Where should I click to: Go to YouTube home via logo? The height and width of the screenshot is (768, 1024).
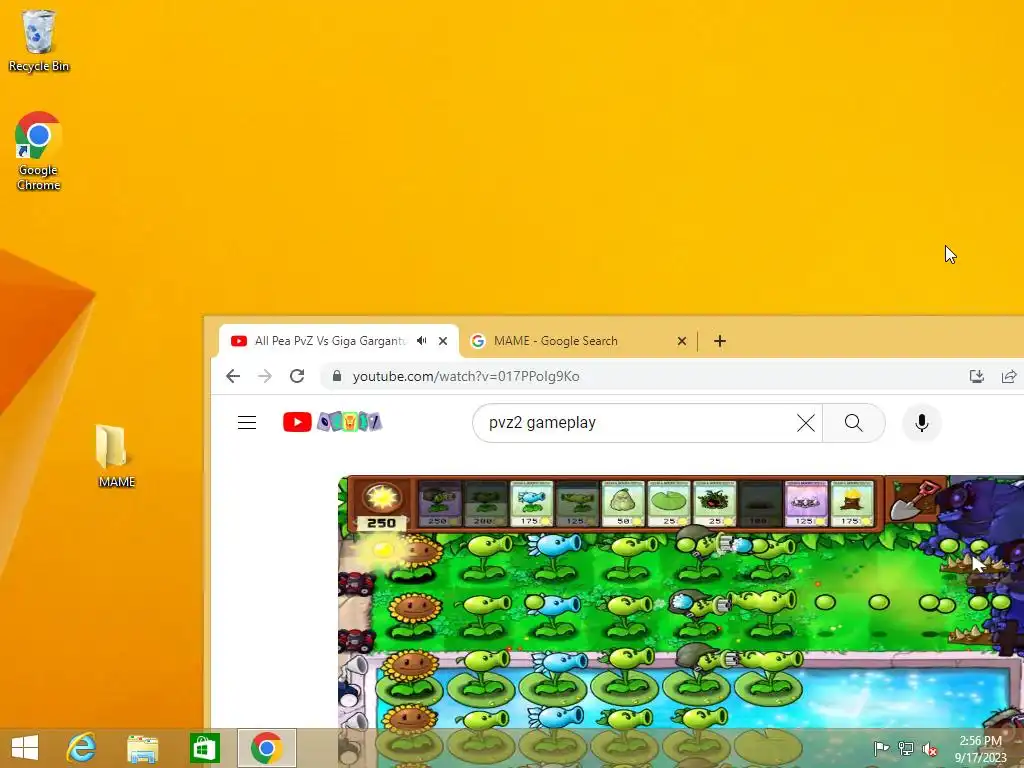tap(332, 423)
